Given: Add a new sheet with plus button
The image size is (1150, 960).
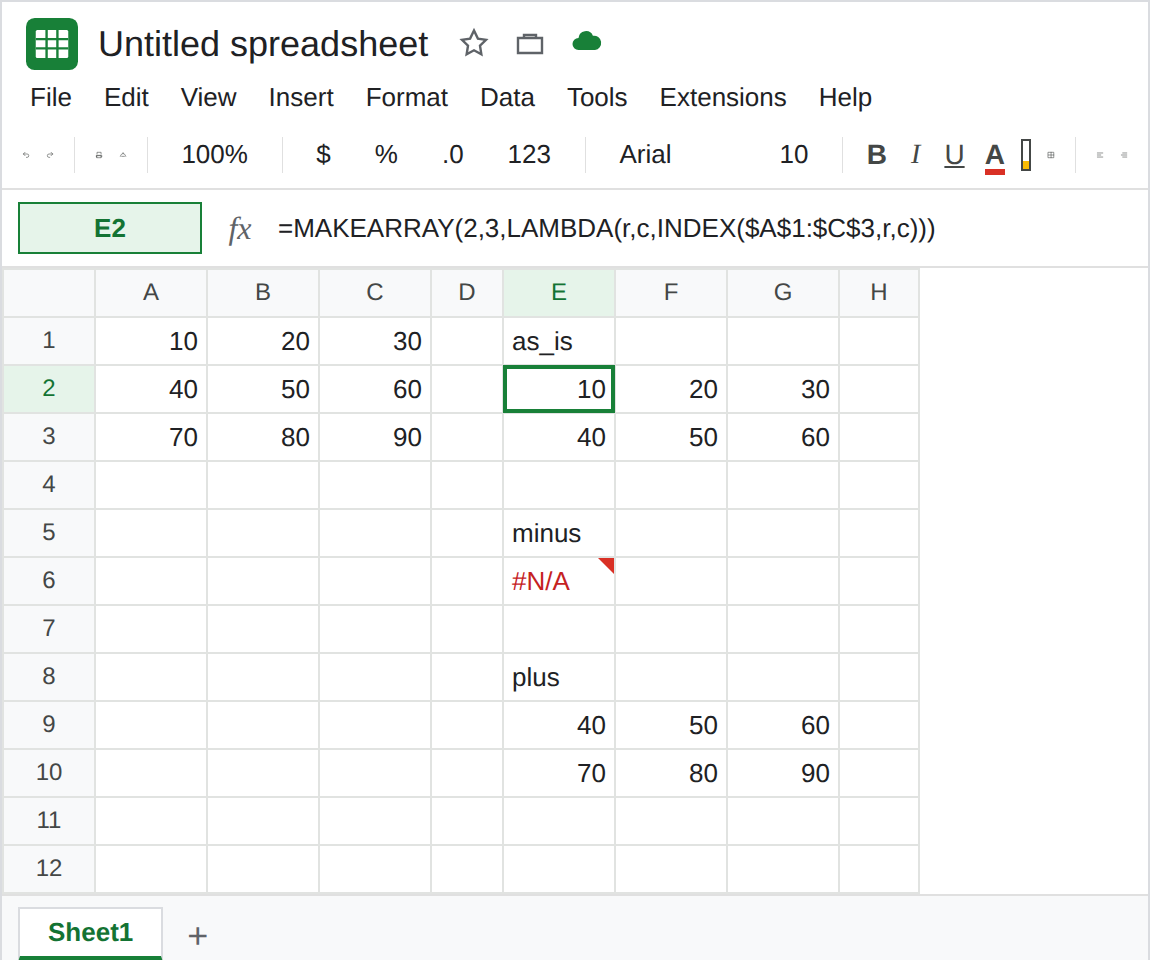Looking at the screenshot, I should click(197, 935).
